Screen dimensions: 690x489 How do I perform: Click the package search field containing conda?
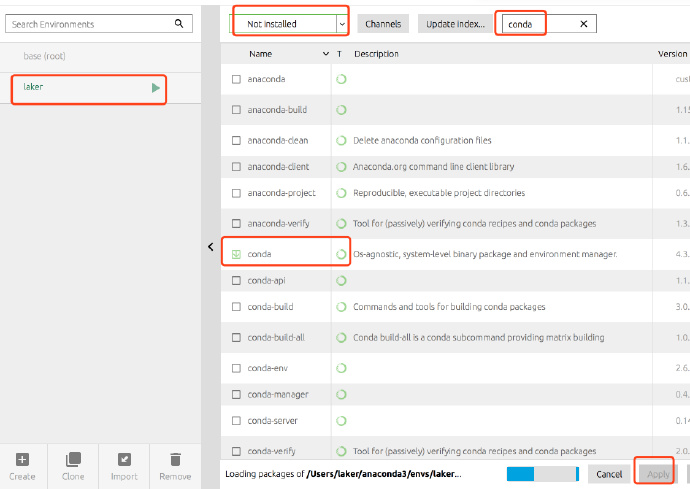tap(549, 24)
